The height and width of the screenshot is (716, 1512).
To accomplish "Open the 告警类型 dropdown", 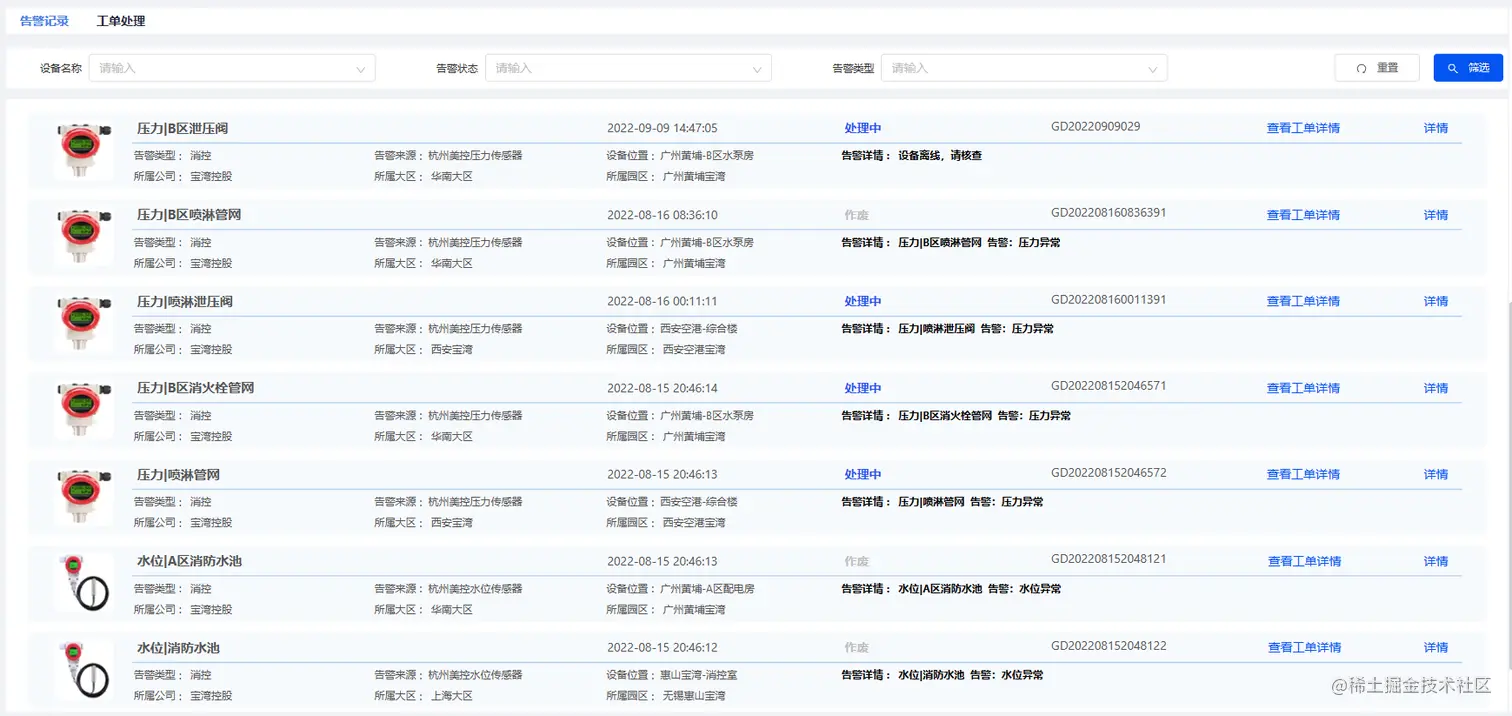I will pos(1024,68).
